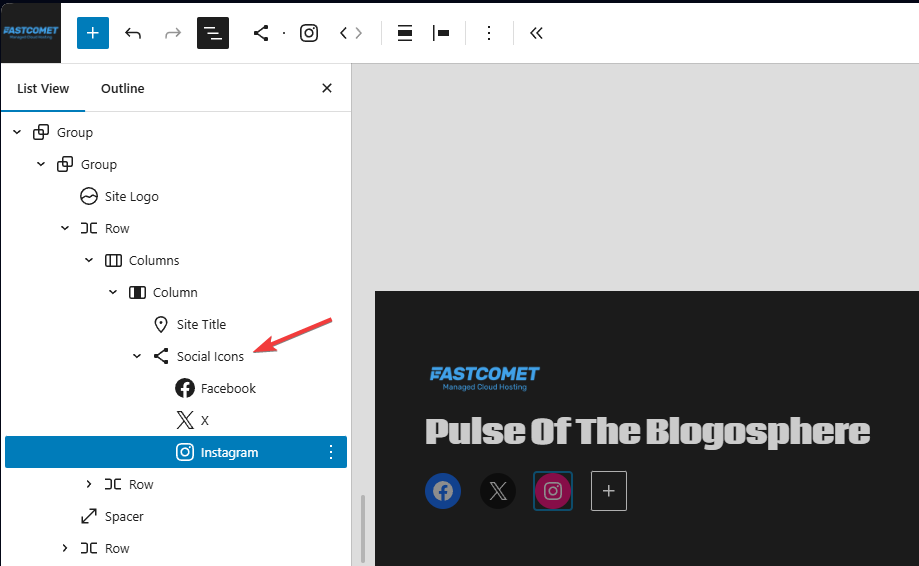The width and height of the screenshot is (919, 566).
Task: Toggle the Document Overview list view button
Action: coord(213,33)
